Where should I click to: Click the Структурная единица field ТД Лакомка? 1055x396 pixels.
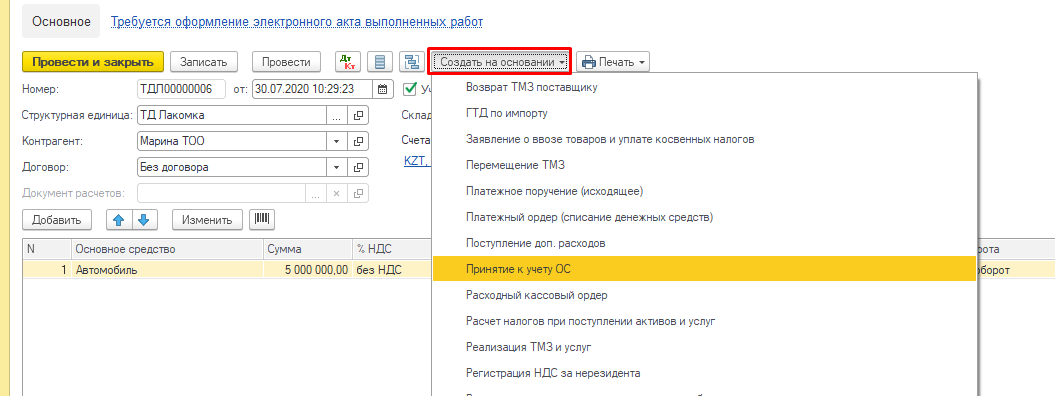tap(232, 115)
